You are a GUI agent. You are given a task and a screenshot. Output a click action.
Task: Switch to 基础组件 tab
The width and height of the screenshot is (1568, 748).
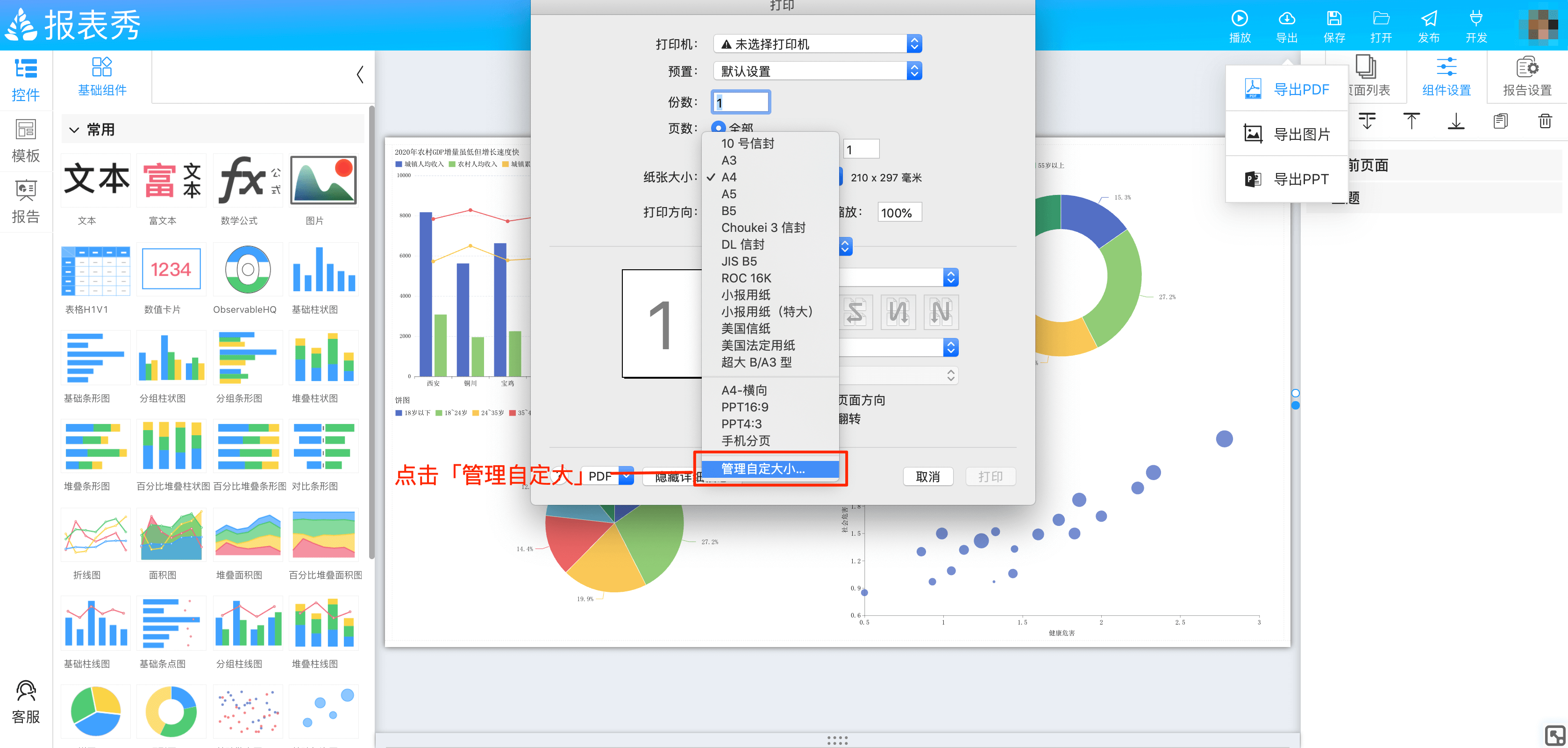tap(102, 77)
